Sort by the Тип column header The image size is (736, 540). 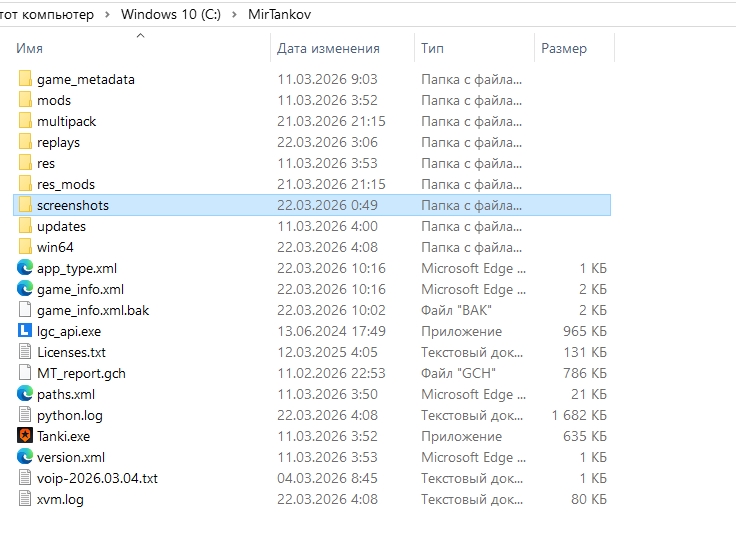point(432,48)
